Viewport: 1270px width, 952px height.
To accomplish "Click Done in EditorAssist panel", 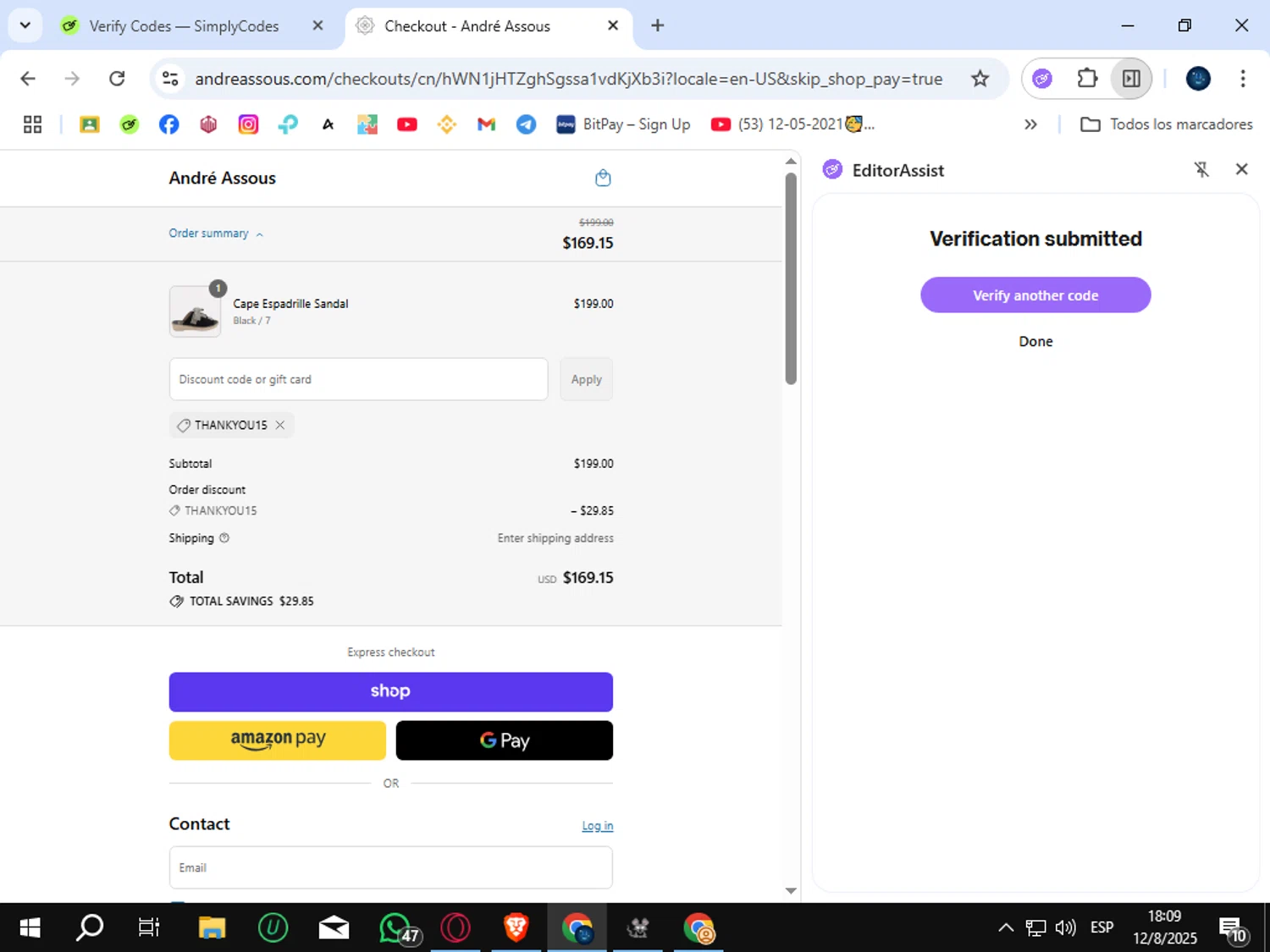I will [x=1035, y=342].
